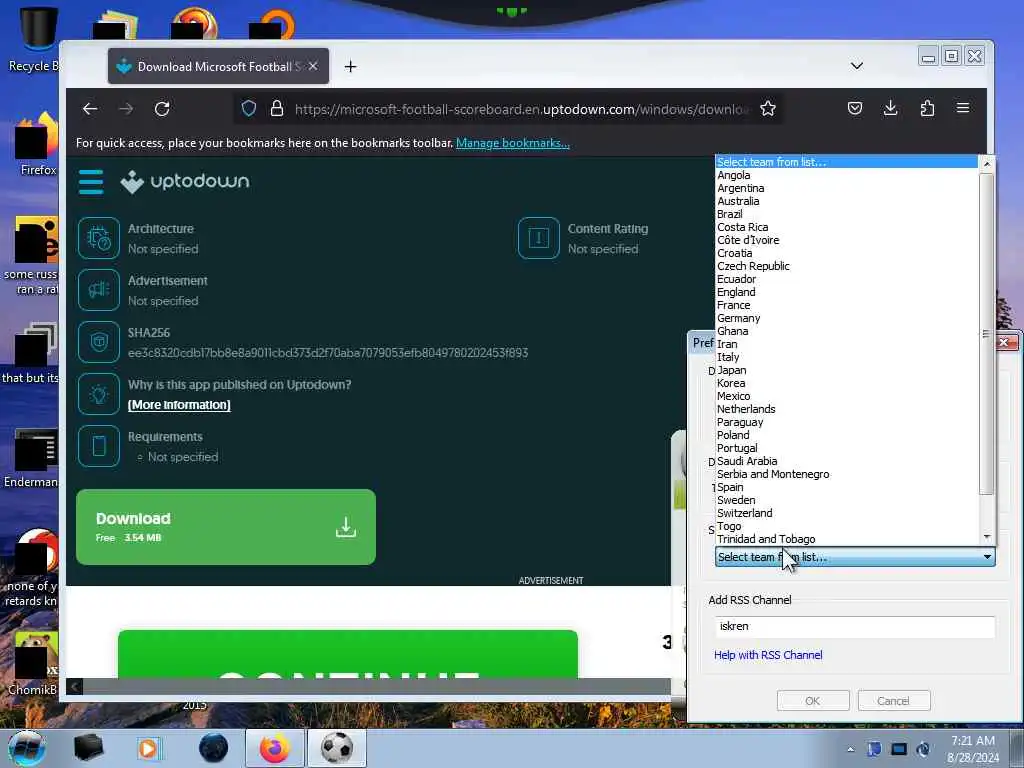Click the SHA256 shield icon
The height and width of the screenshot is (768, 1024).
coord(99,342)
